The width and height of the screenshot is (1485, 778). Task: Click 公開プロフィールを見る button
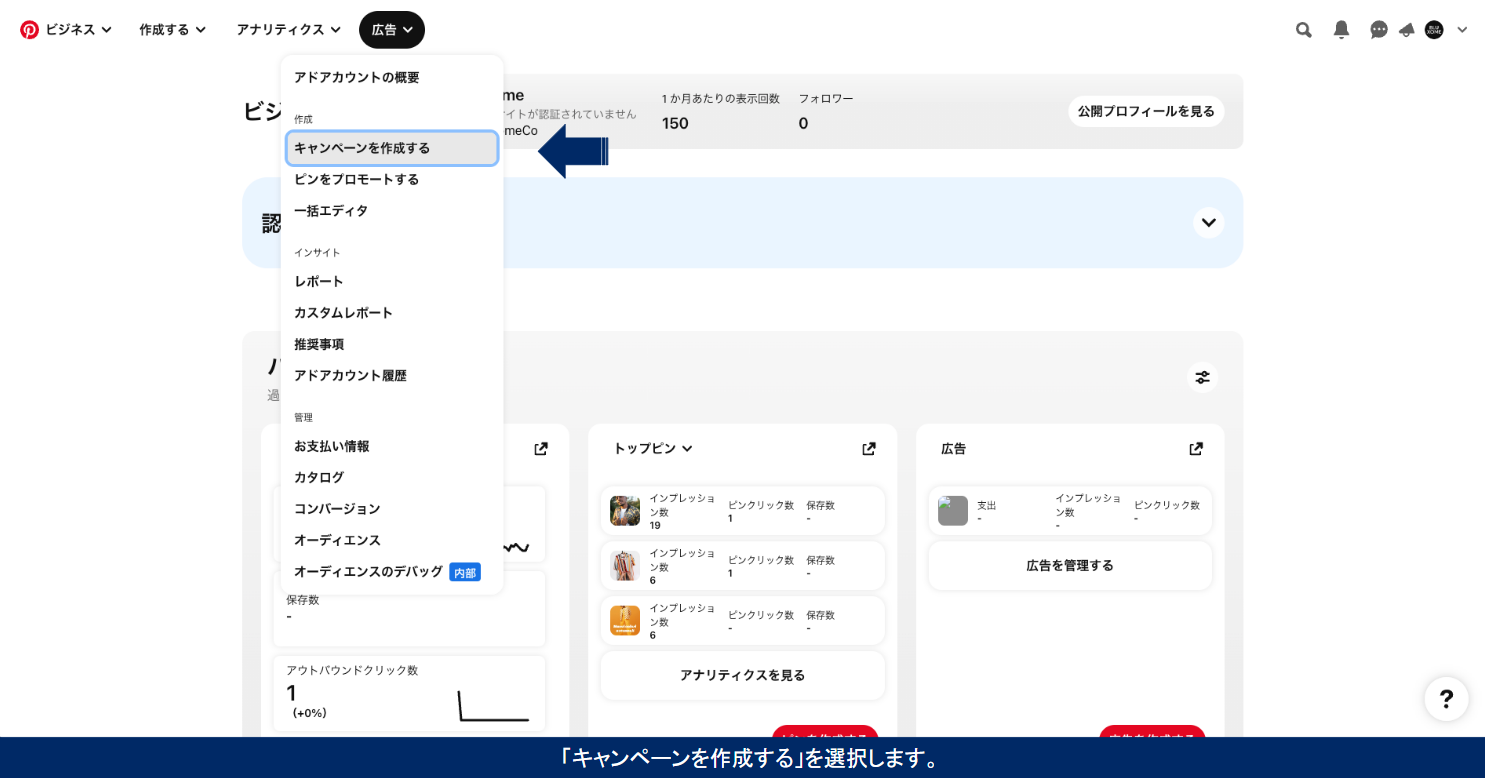pos(1145,111)
